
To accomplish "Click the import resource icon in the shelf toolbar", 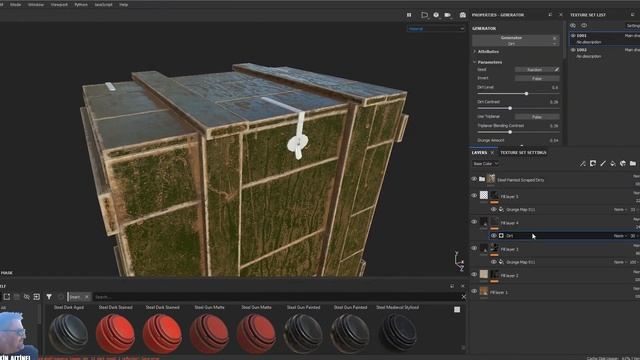I will coord(36,297).
